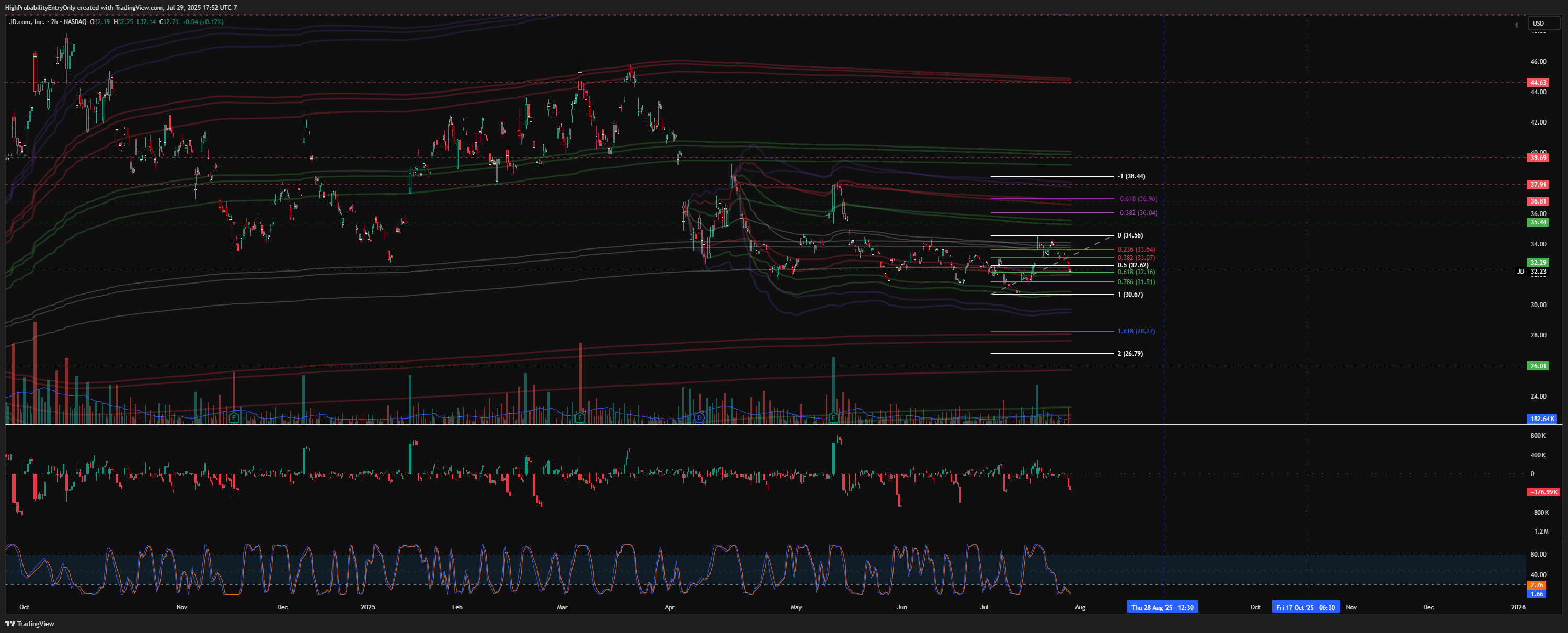
Task: Select Fibonacci level 0 (34.56) label
Action: pos(1130,235)
